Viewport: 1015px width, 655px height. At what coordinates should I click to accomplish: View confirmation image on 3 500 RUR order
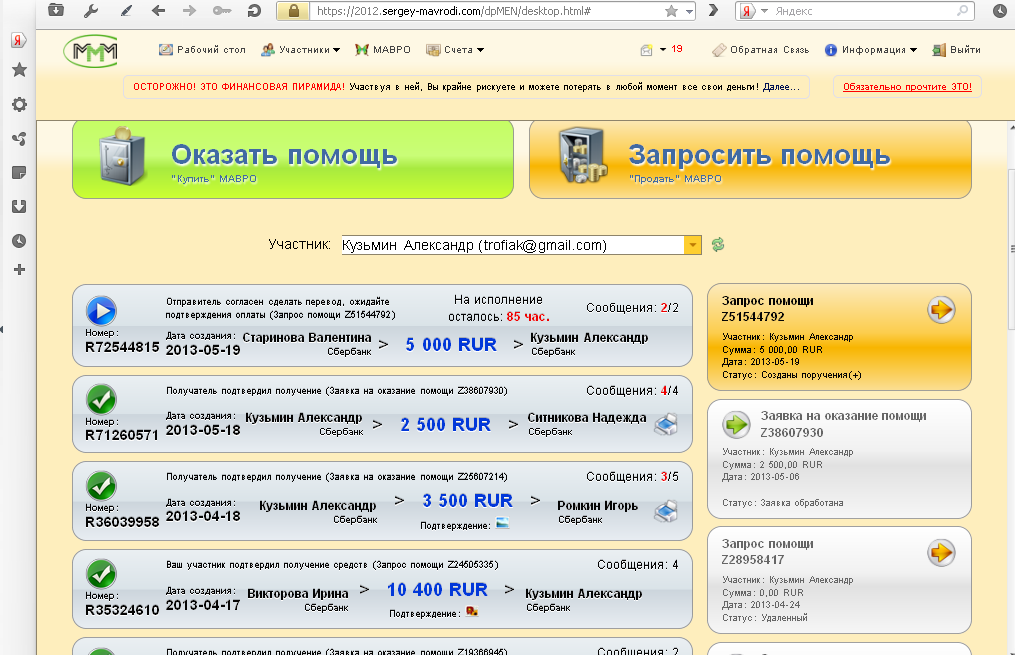(502, 522)
